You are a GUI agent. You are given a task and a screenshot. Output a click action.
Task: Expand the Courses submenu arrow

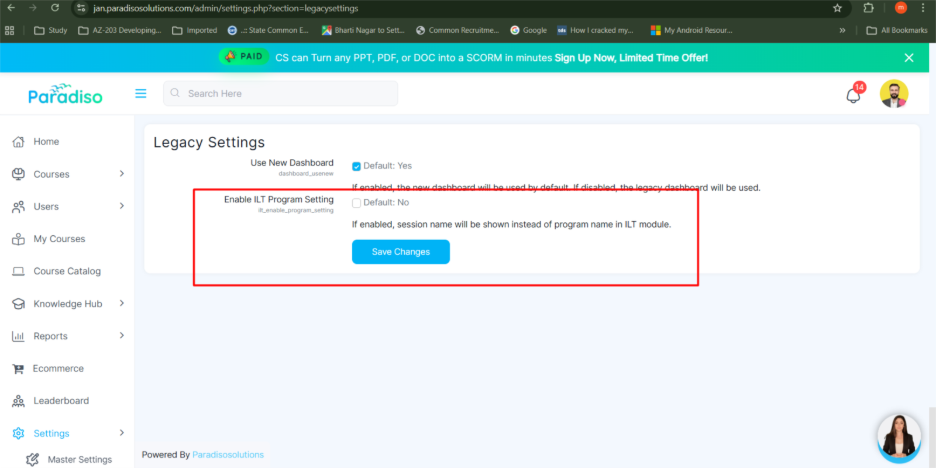122,174
